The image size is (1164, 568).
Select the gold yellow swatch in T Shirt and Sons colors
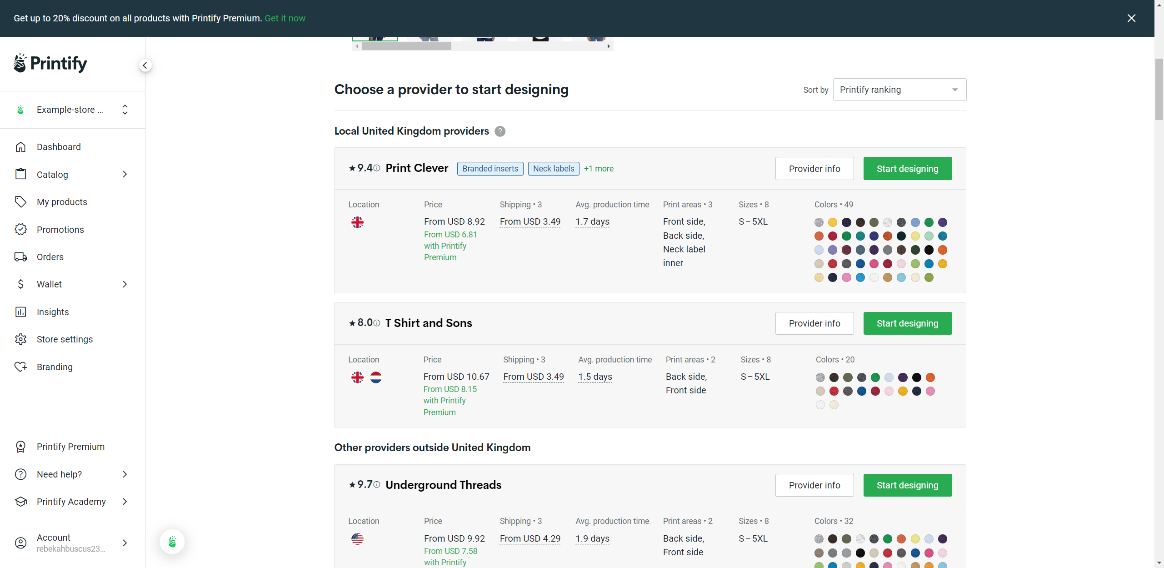pyautogui.click(x=903, y=391)
